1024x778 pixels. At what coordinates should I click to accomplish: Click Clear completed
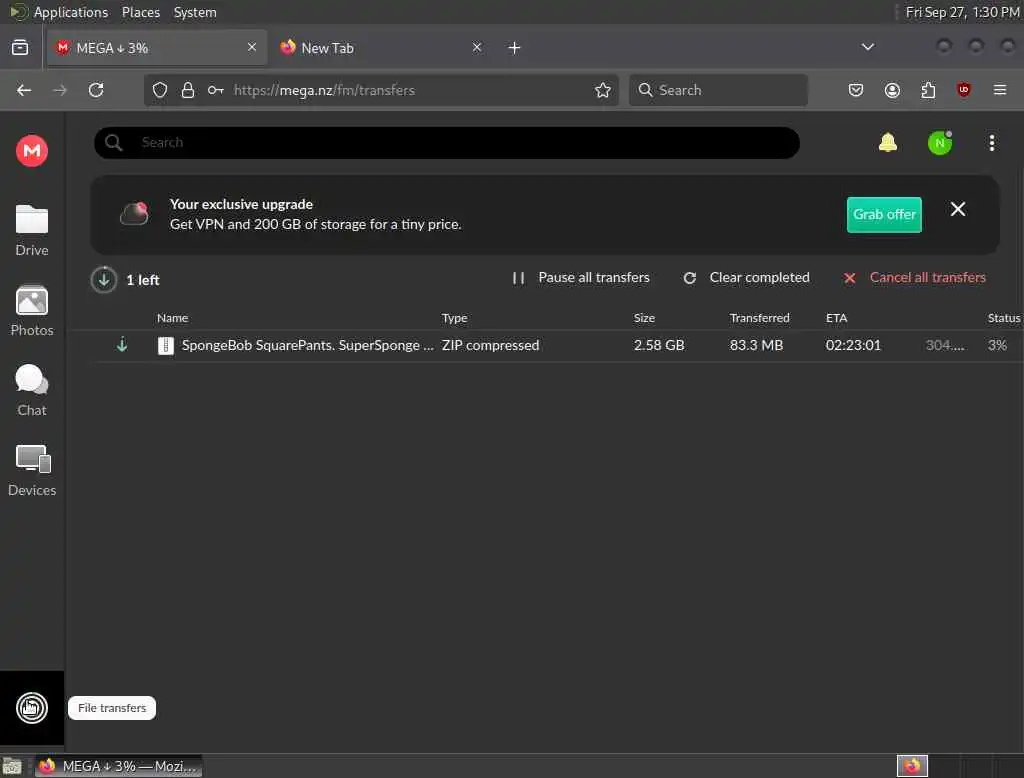(746, 278)
